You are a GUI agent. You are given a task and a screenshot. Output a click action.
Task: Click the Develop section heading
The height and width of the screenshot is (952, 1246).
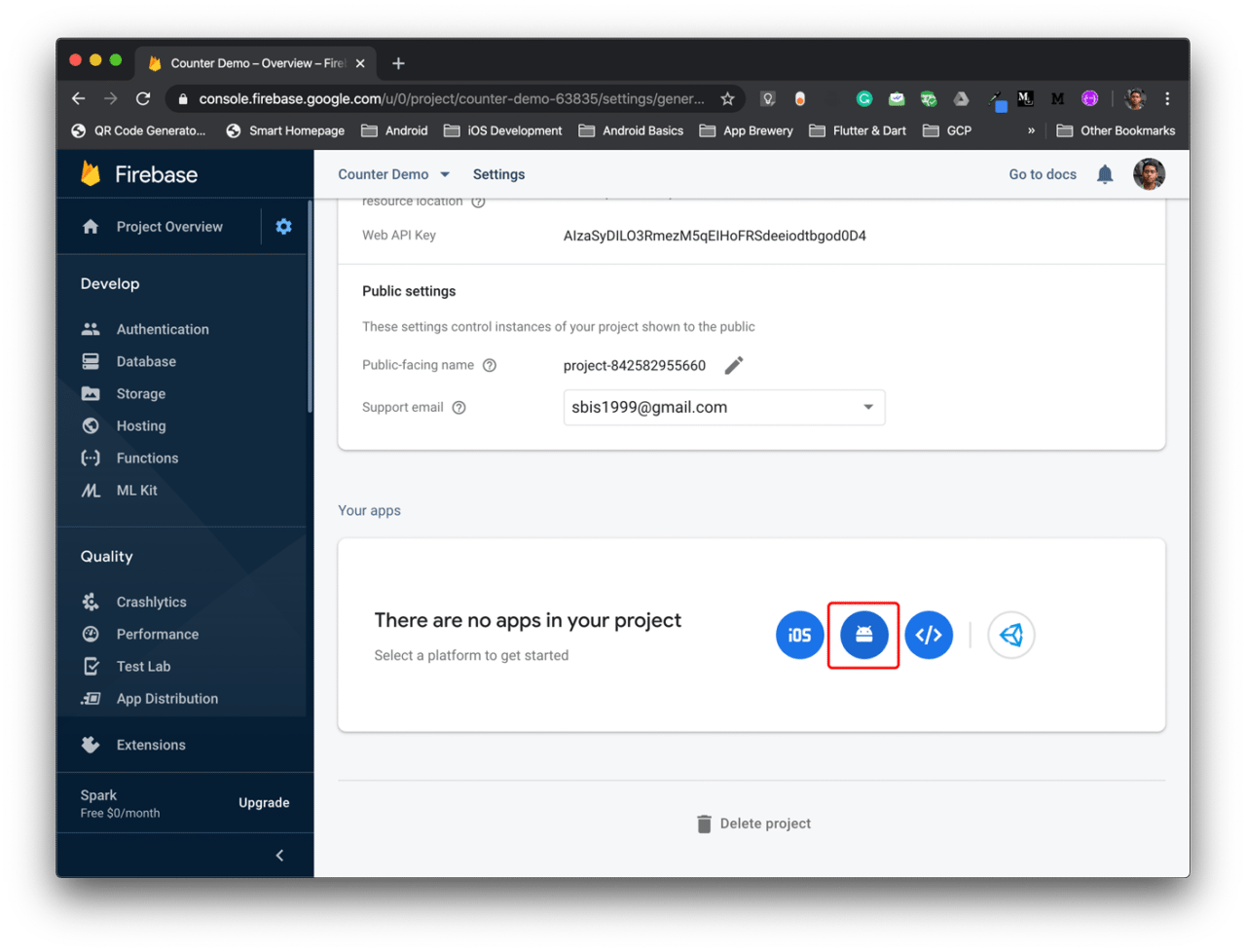tap(110, 283)
